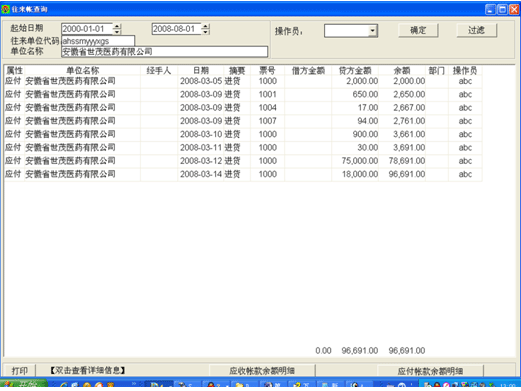This screenshot has height=391, width=521.
Task: Open the 操作员 dropdown list
Action: point(373,31)
